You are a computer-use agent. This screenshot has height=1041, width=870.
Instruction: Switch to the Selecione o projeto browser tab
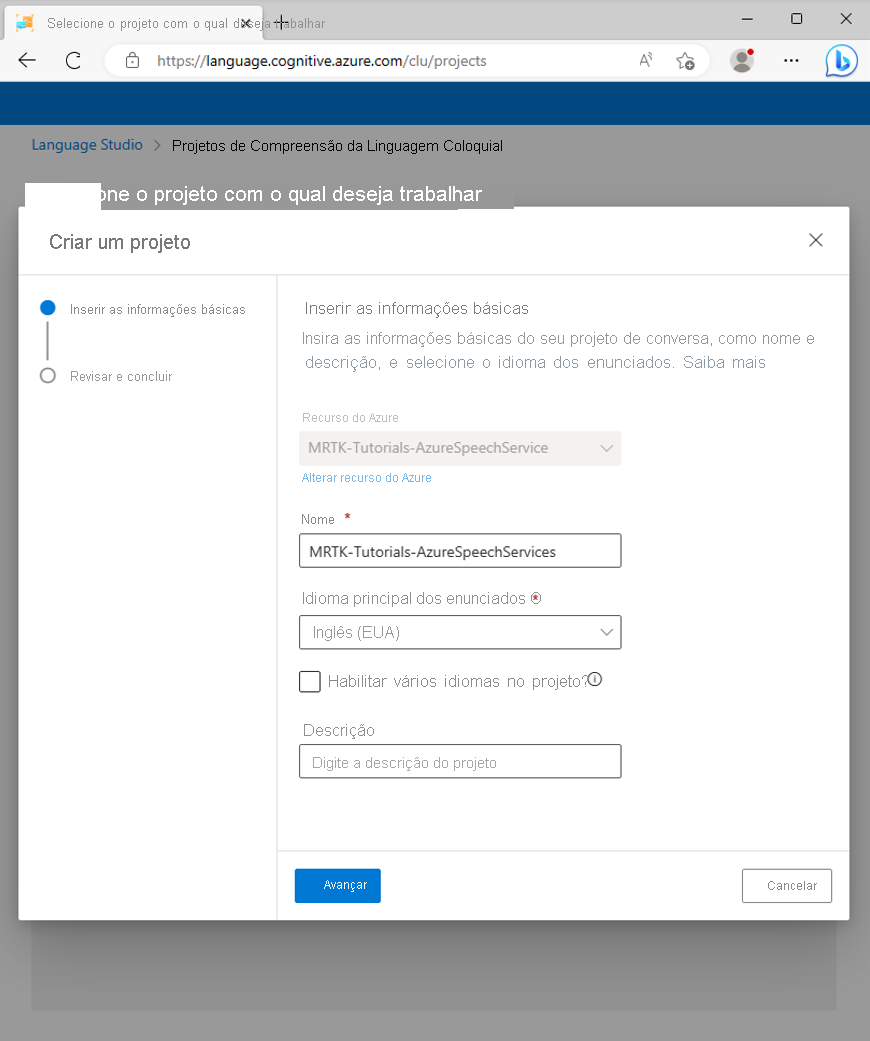click(133, 23)
